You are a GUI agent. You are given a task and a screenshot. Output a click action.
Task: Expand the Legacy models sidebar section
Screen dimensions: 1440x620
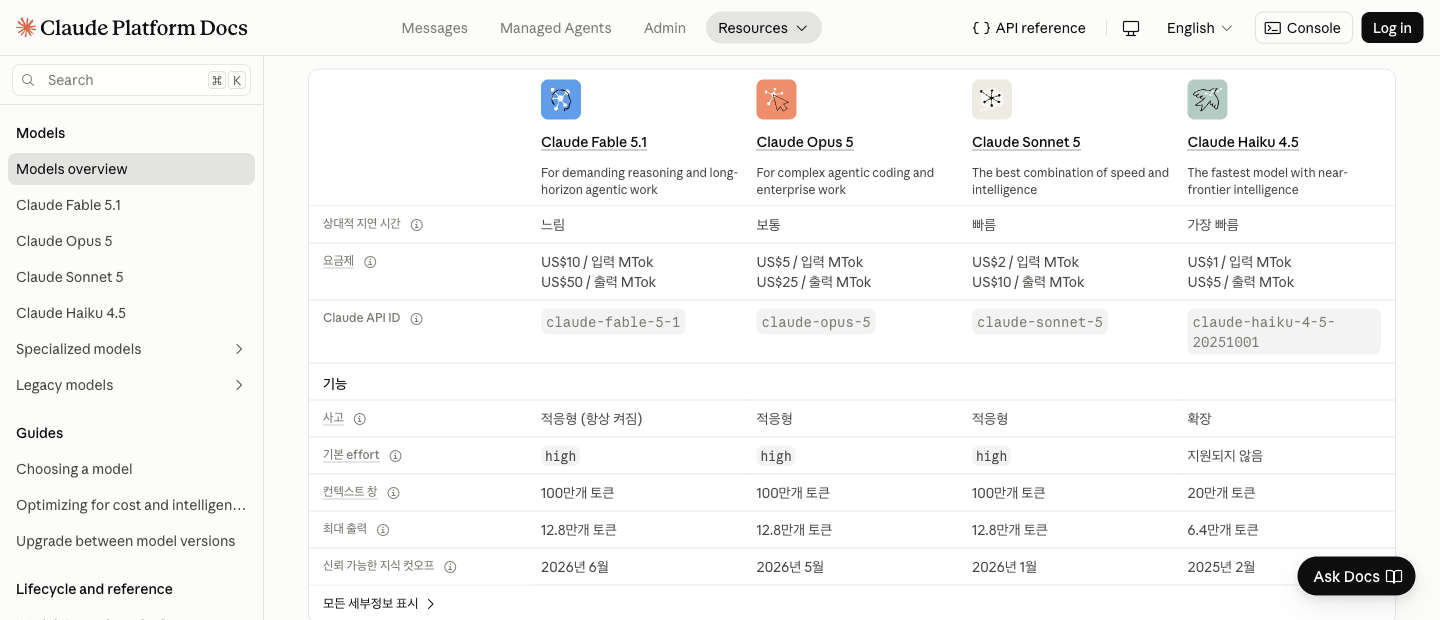click(x=239, y=385)
